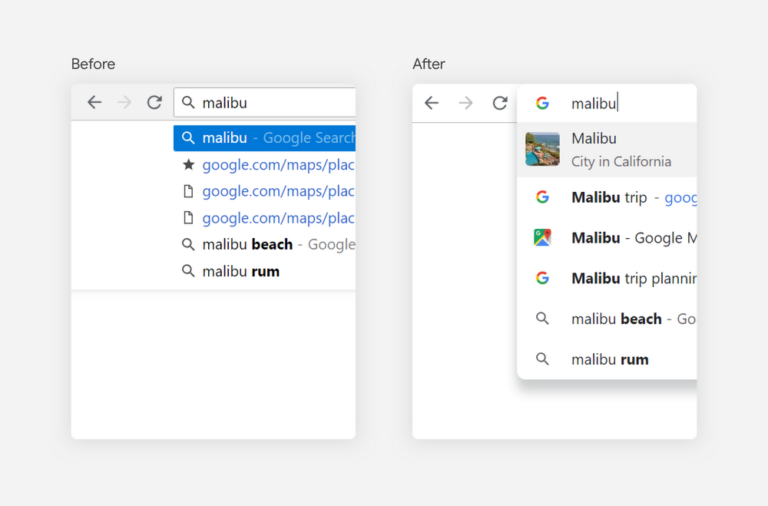Click the After address bar text field
The width and height of the screenshot is (768, 506).
[x=640, y=103]
